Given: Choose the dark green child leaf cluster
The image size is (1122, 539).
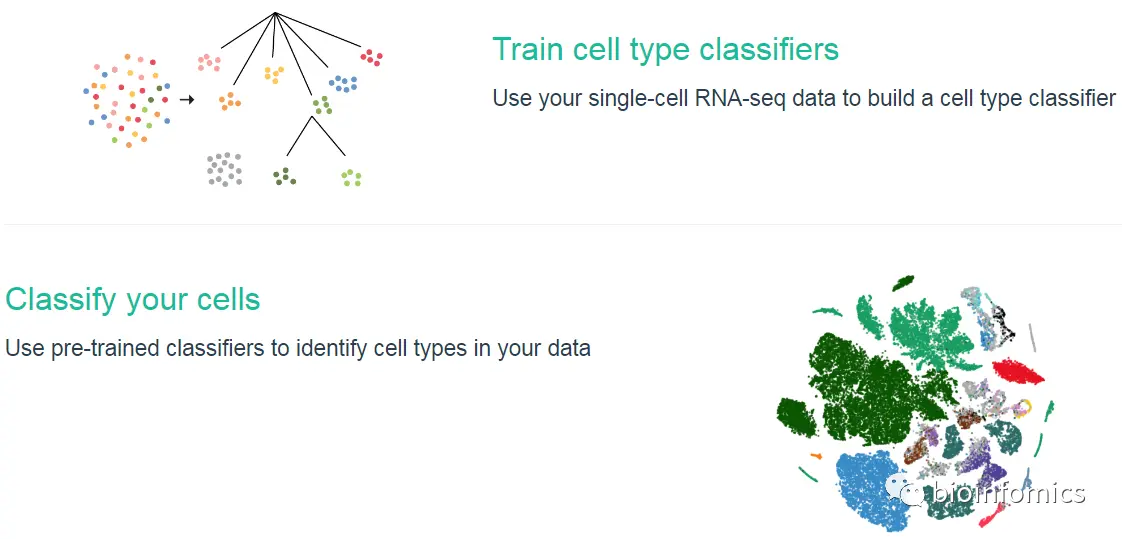Looking at the screenshot, I should point(284,176).
